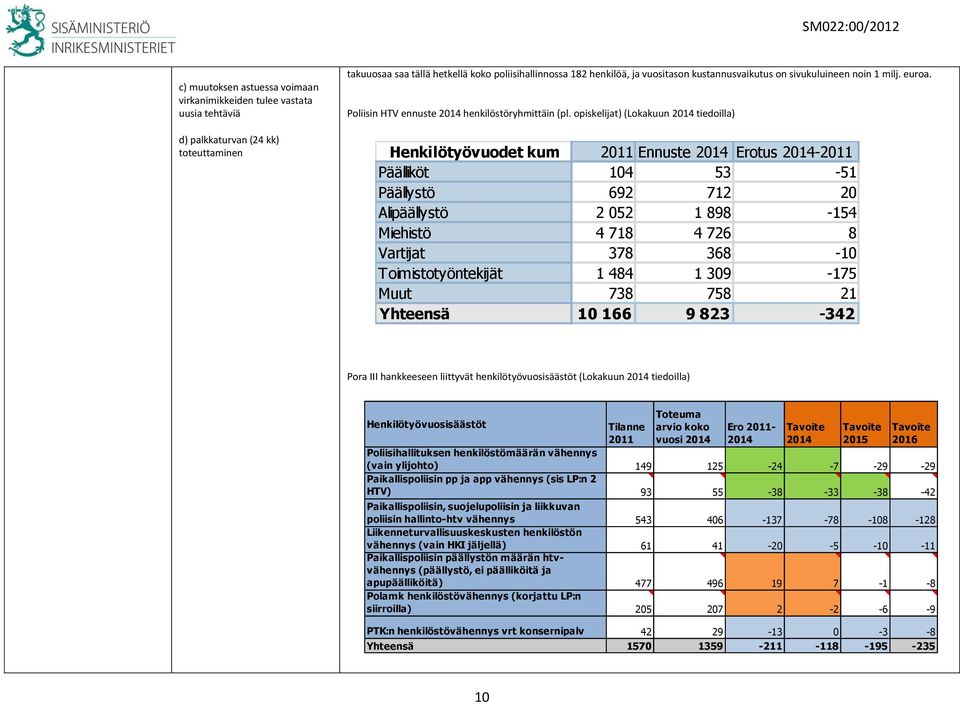Click the 'Yhteensä' label in upper table
960x704 pixels.
coord(414,313)
